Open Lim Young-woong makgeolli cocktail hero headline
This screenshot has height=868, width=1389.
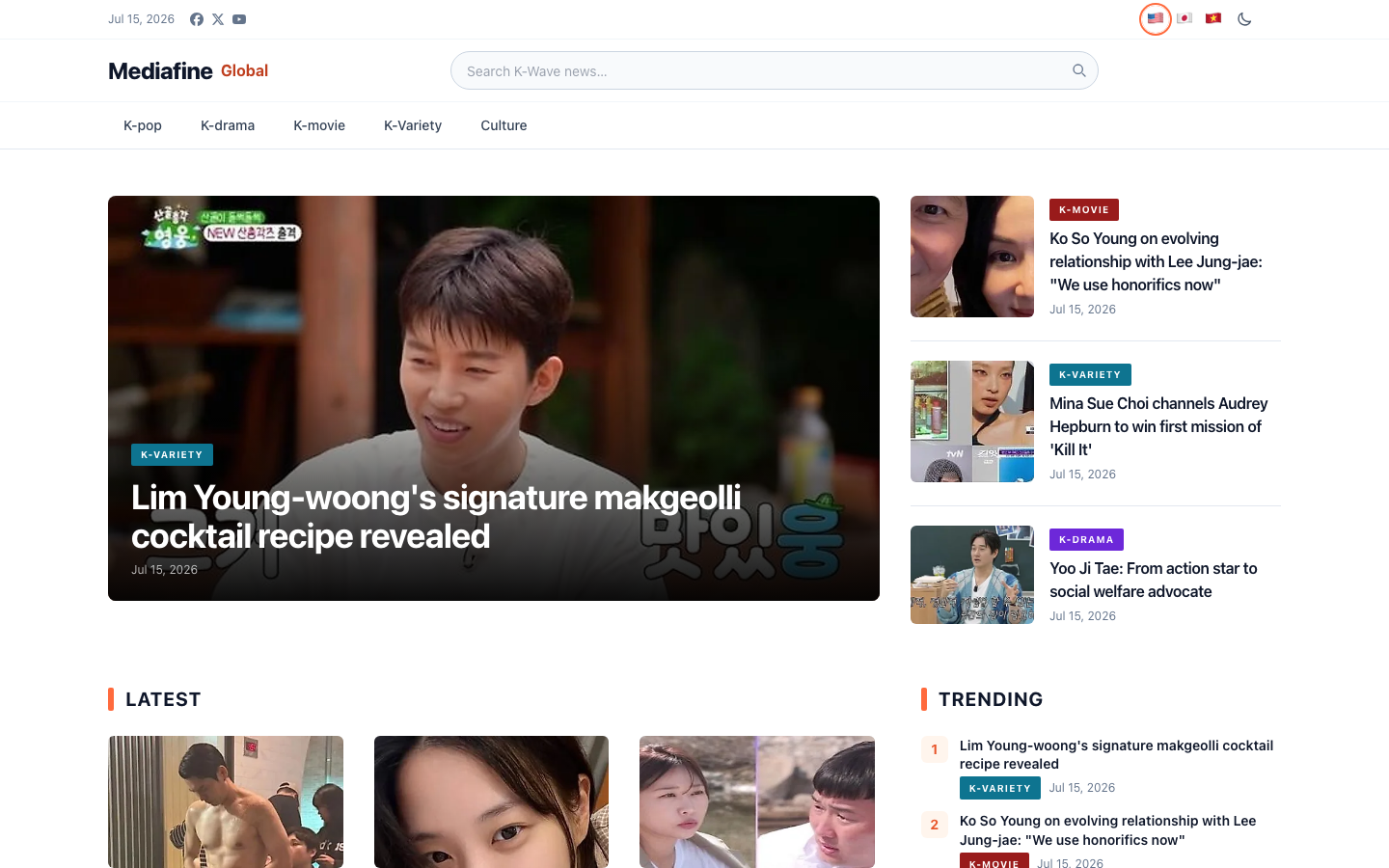(x=436, y=517)
